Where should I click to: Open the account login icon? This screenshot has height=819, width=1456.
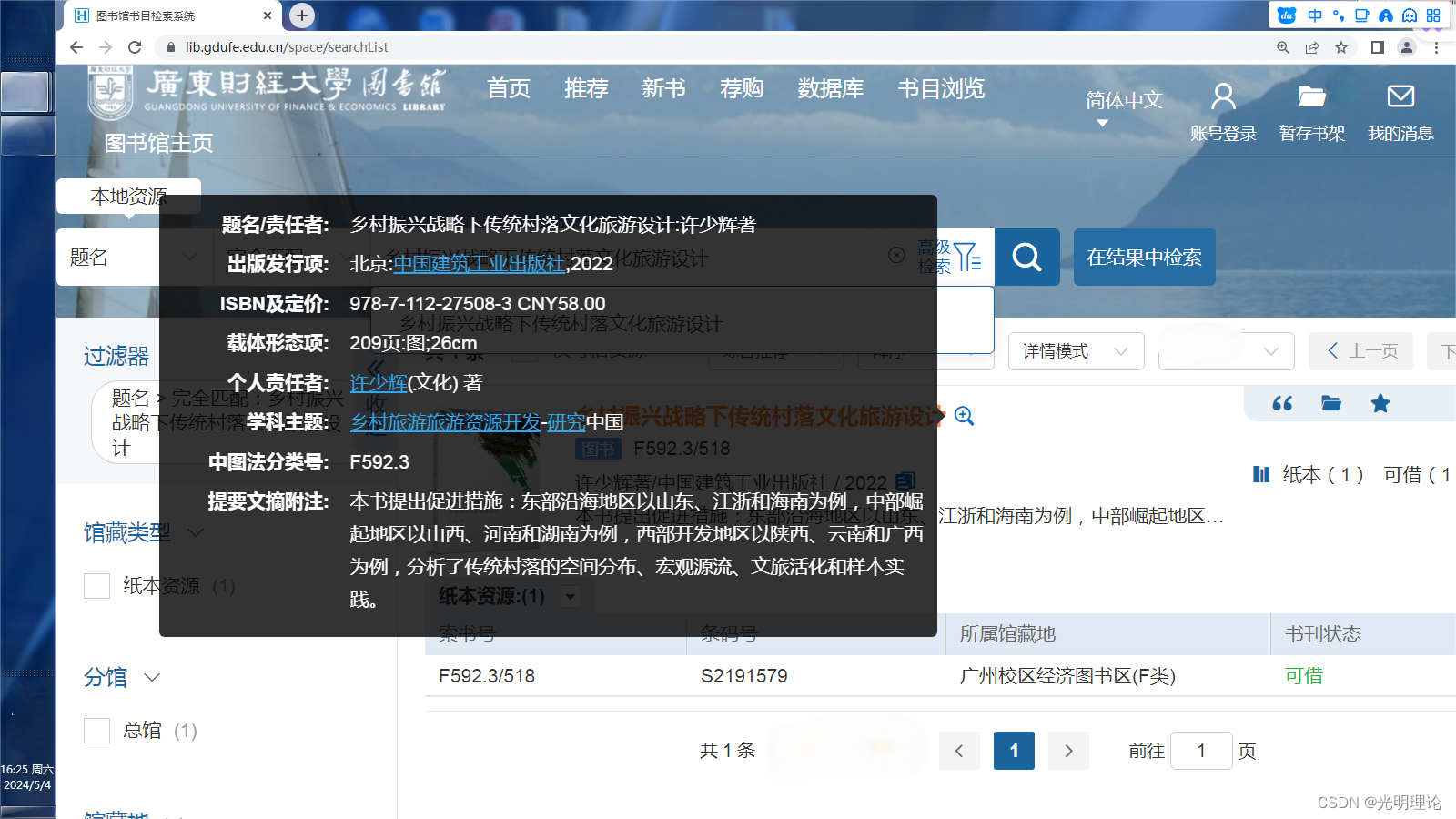1223,96
